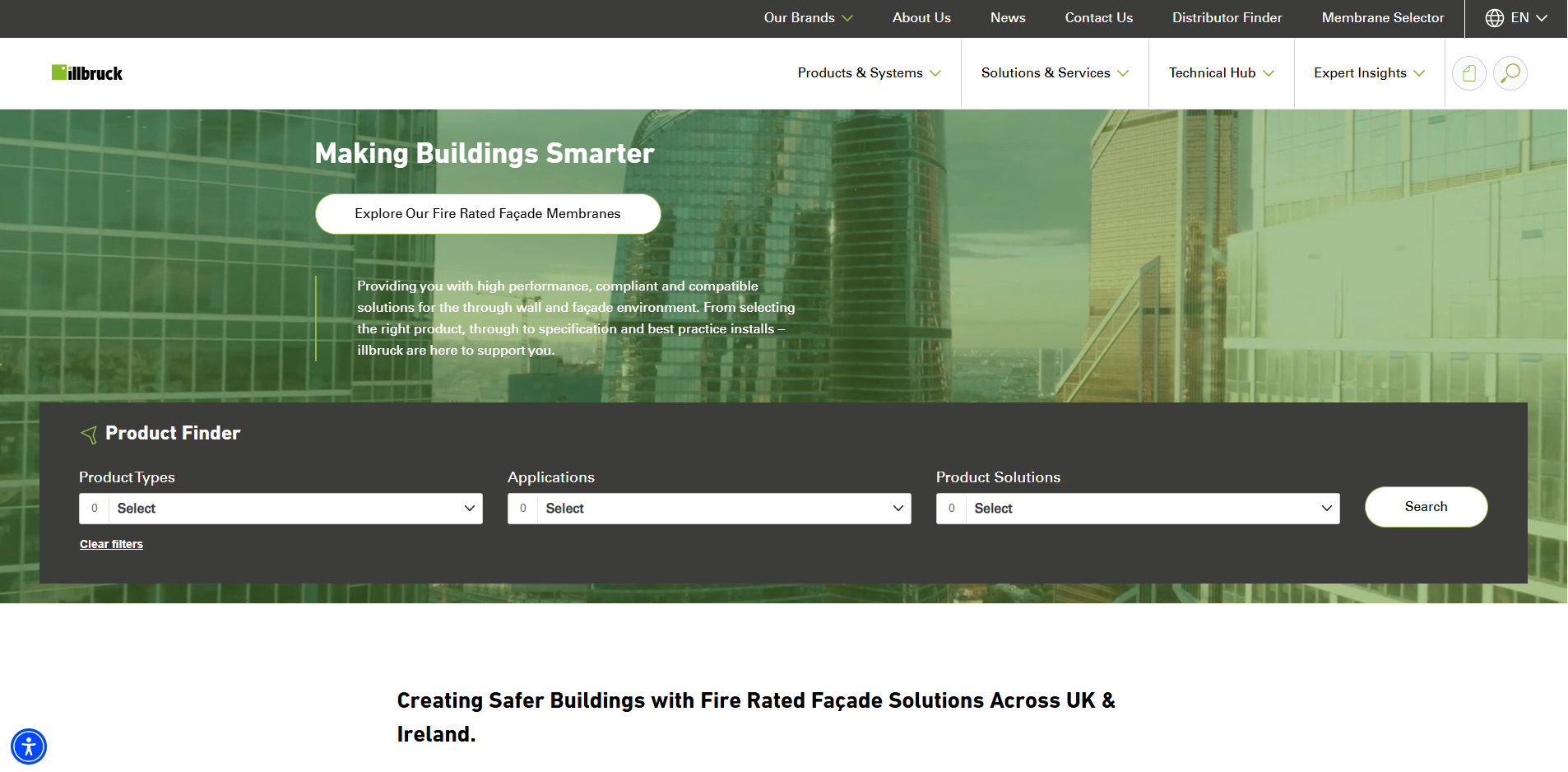
Task: Open the Membrane Selector link
Action: click(x=1382, y=18)
